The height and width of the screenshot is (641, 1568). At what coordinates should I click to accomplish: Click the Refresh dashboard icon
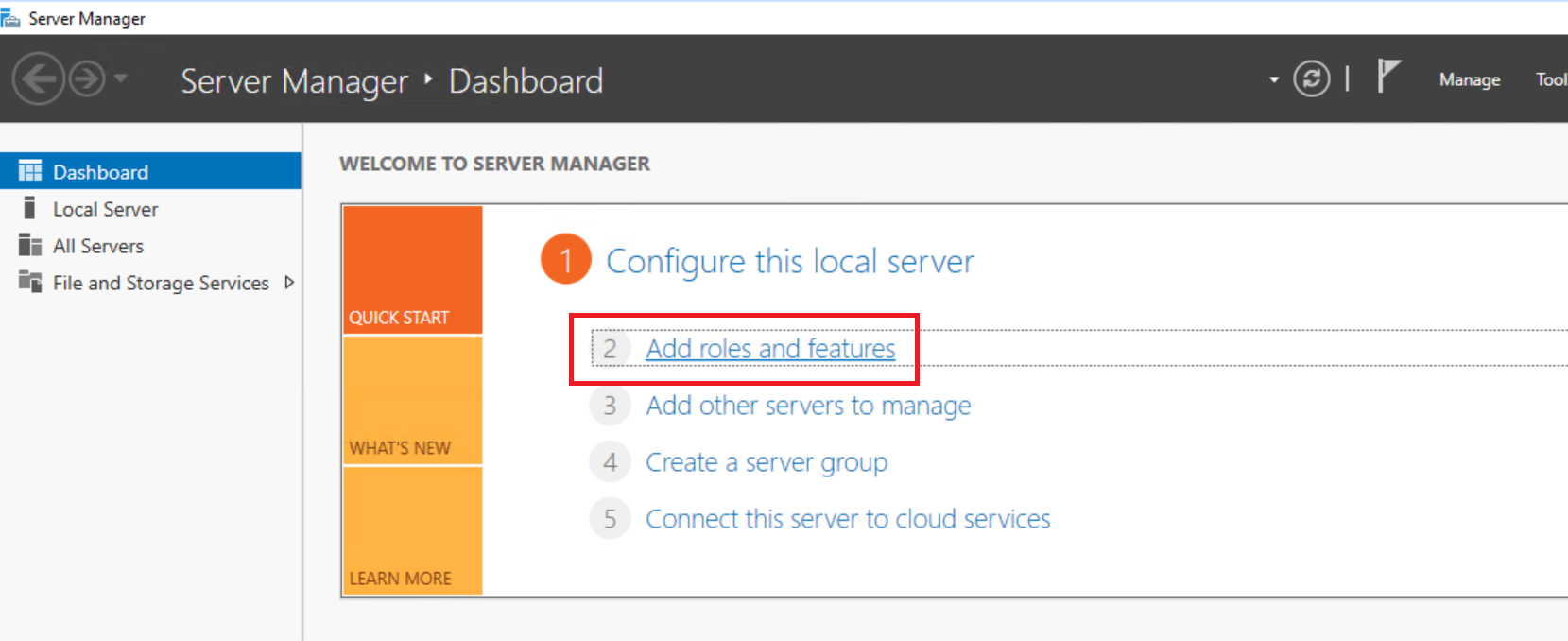tap(1312, 78)
